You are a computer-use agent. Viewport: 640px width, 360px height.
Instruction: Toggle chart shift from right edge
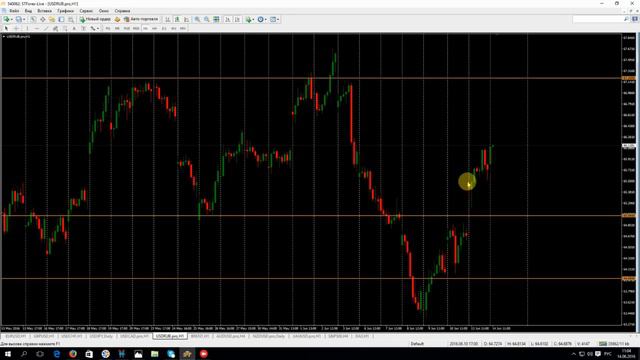tap(237, 19)
